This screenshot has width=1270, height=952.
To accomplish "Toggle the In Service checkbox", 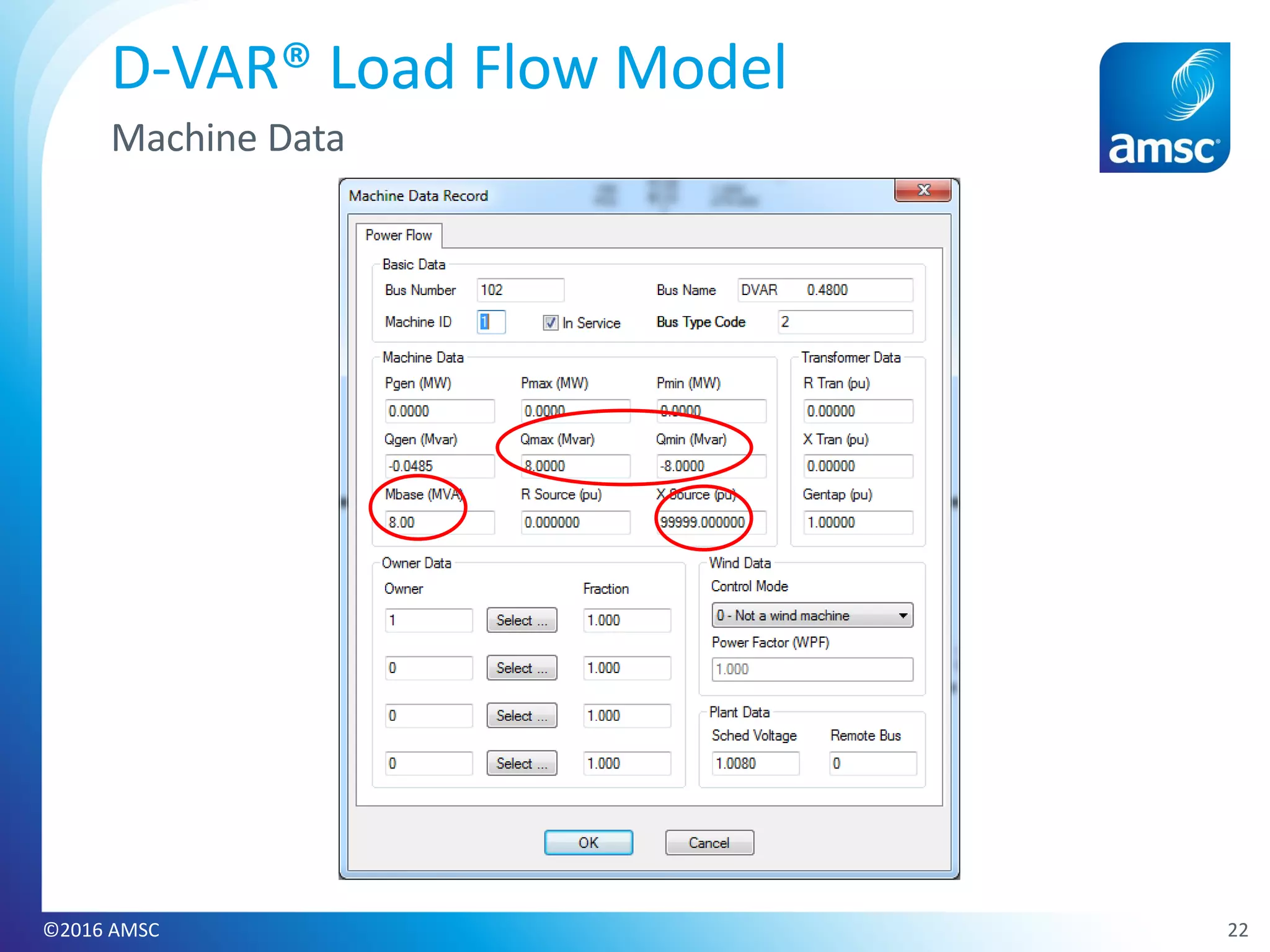I will (x=550, y=323).
